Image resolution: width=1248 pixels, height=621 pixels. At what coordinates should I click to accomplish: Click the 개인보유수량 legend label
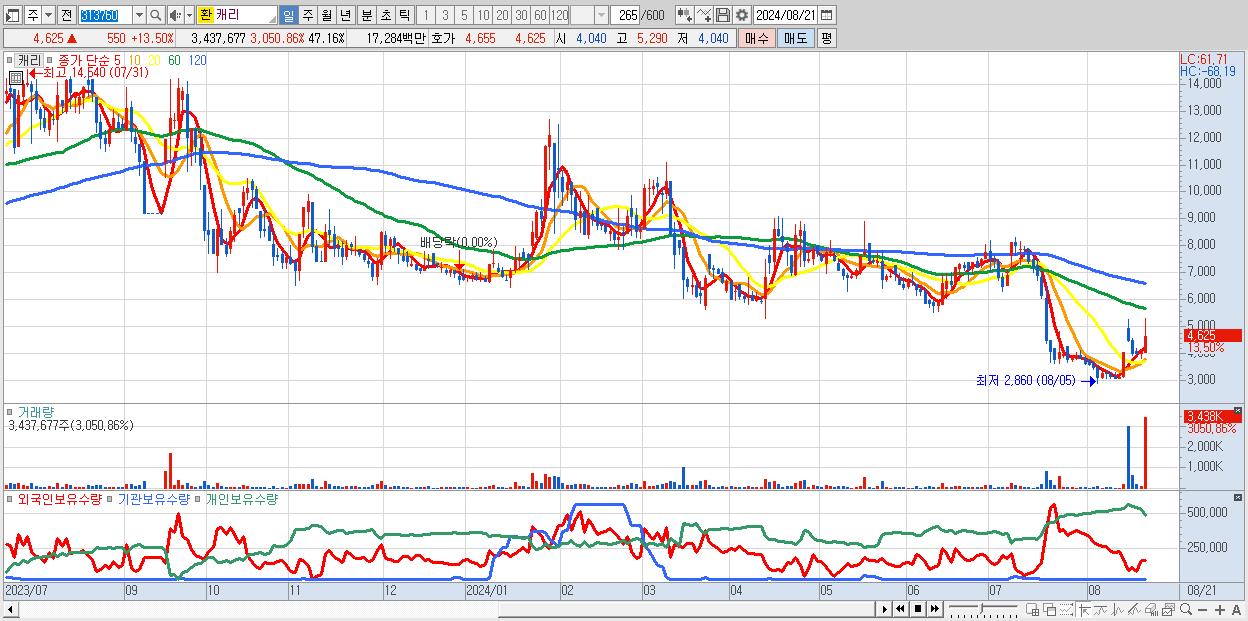[241, 498]
